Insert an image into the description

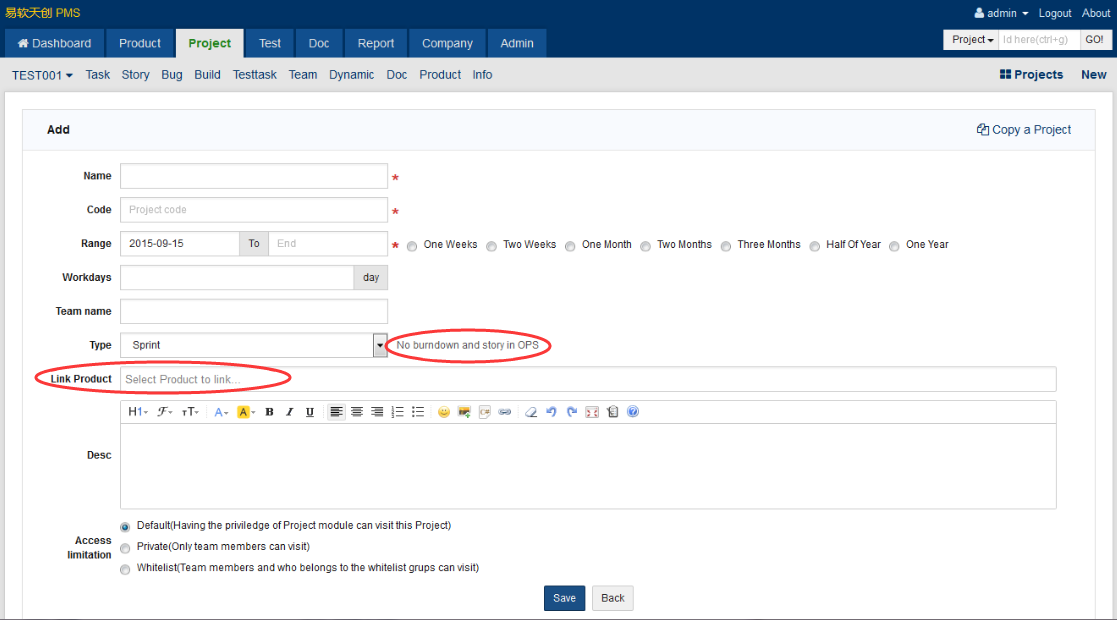[464, 412]
